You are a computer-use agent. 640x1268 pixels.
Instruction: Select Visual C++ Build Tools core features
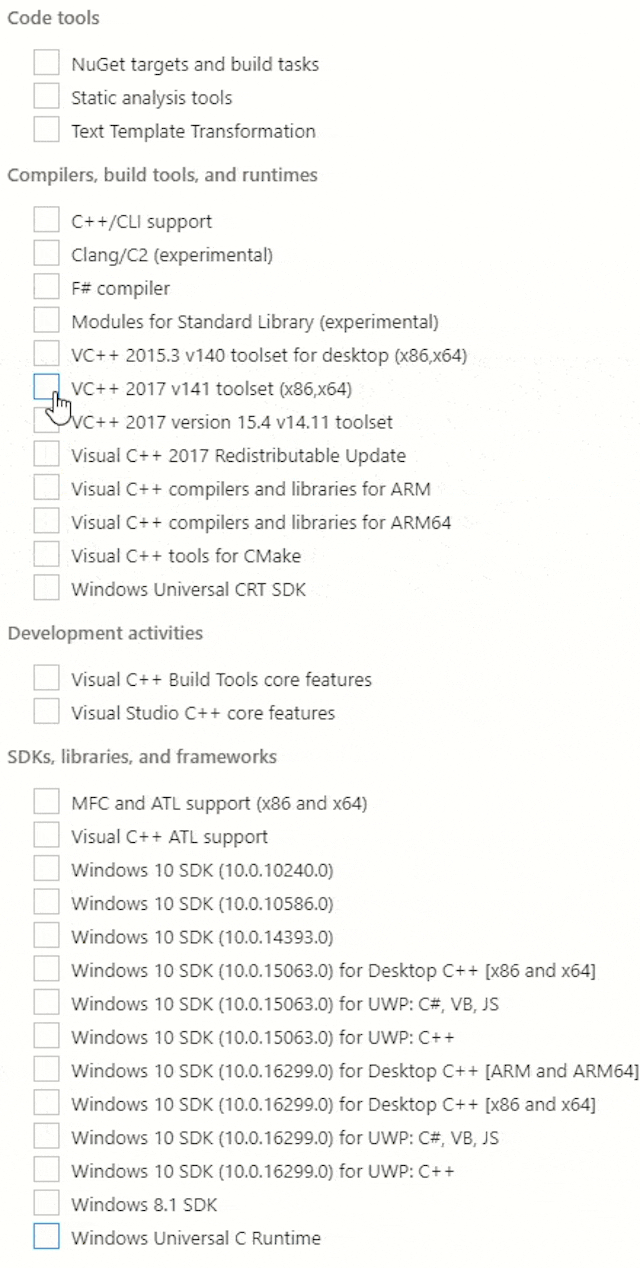[x=45, y=678]
